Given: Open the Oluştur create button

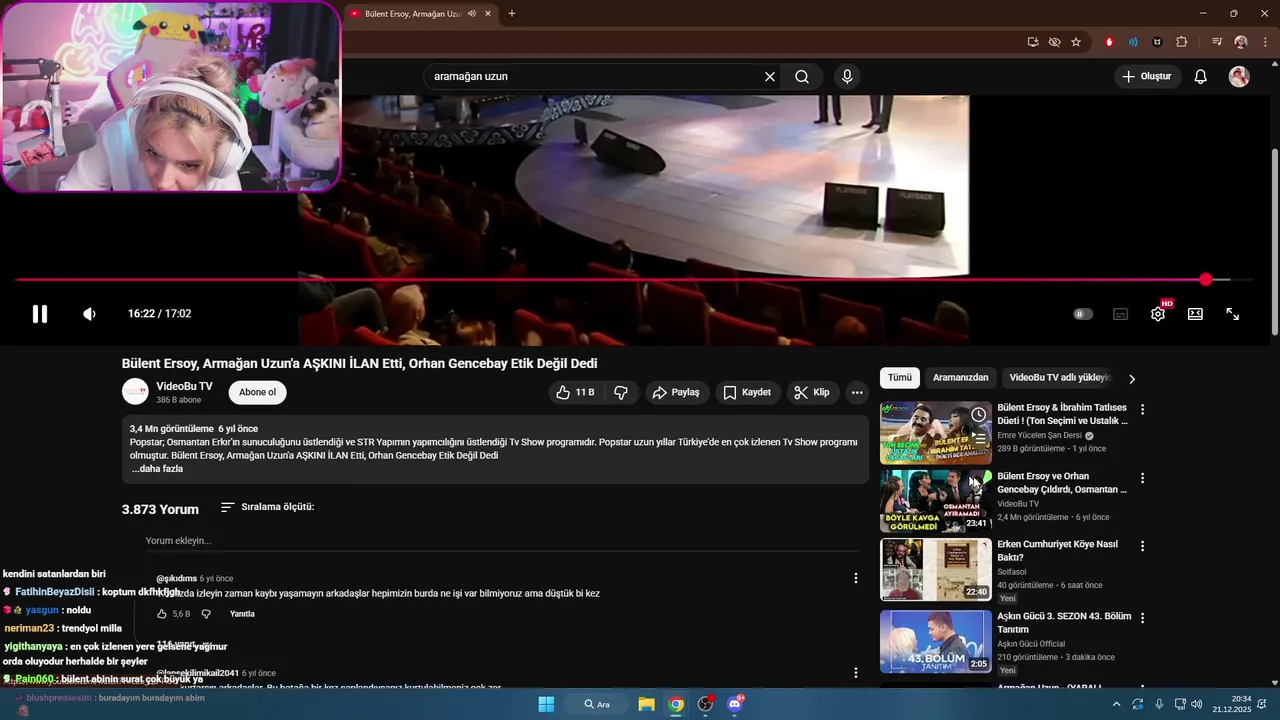Looking at the screenshot, I should pyautogui.click(x=1147, y=77).
